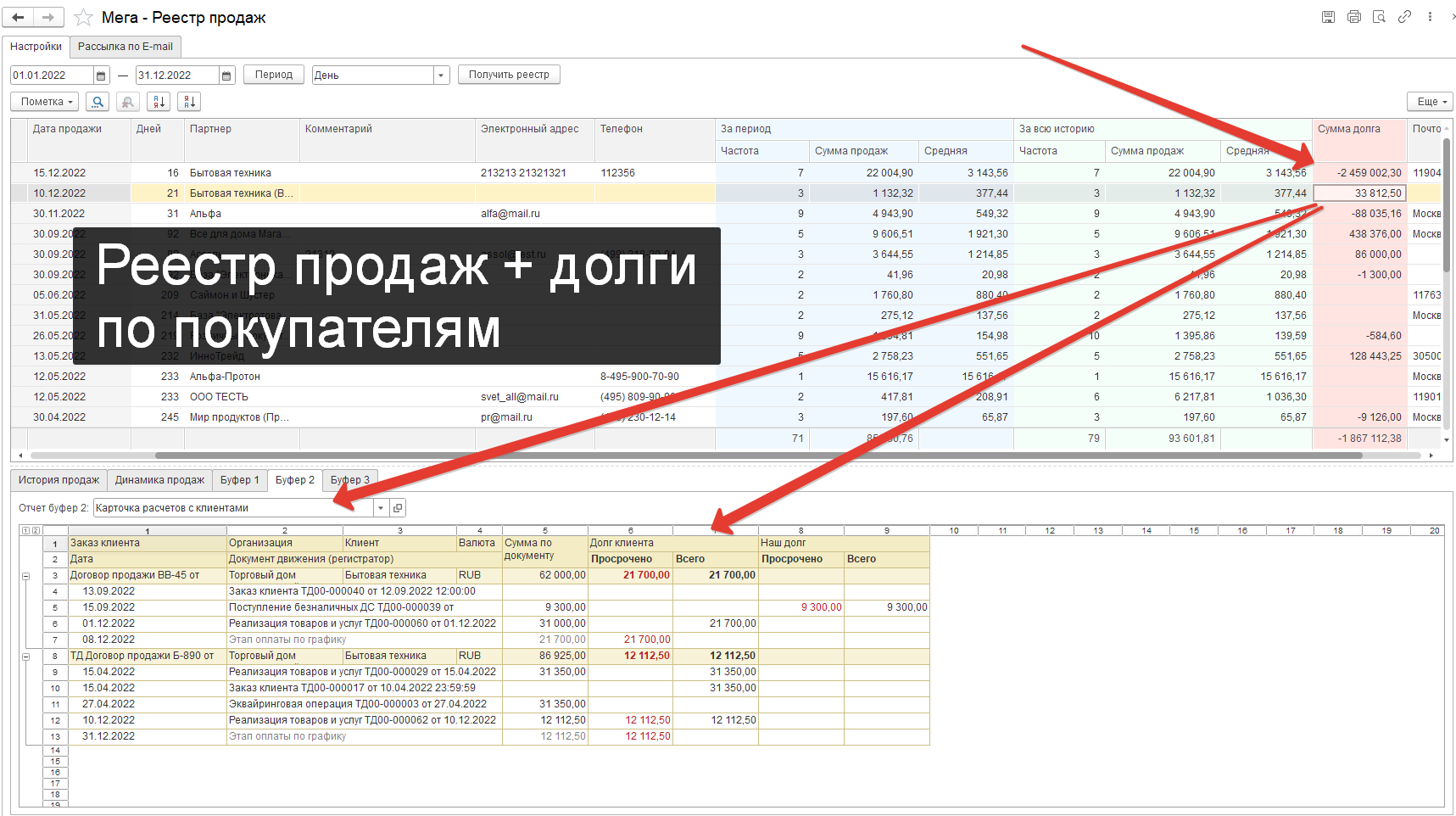This screenshot has width=1456, height=816.
Task: Click the Долг клиента header in the report
Action: tap(673, 544)
